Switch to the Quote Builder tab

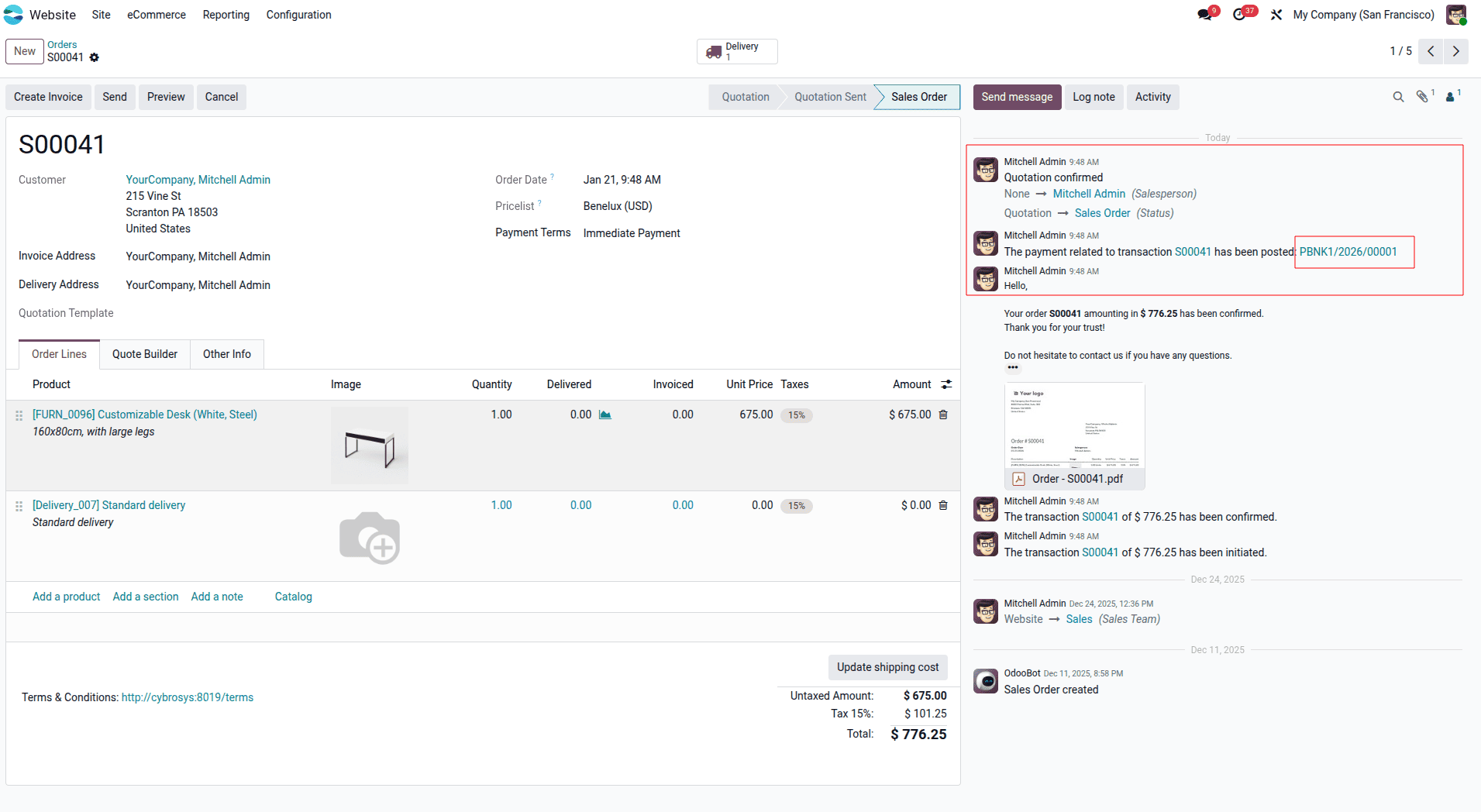click(144, 354)
